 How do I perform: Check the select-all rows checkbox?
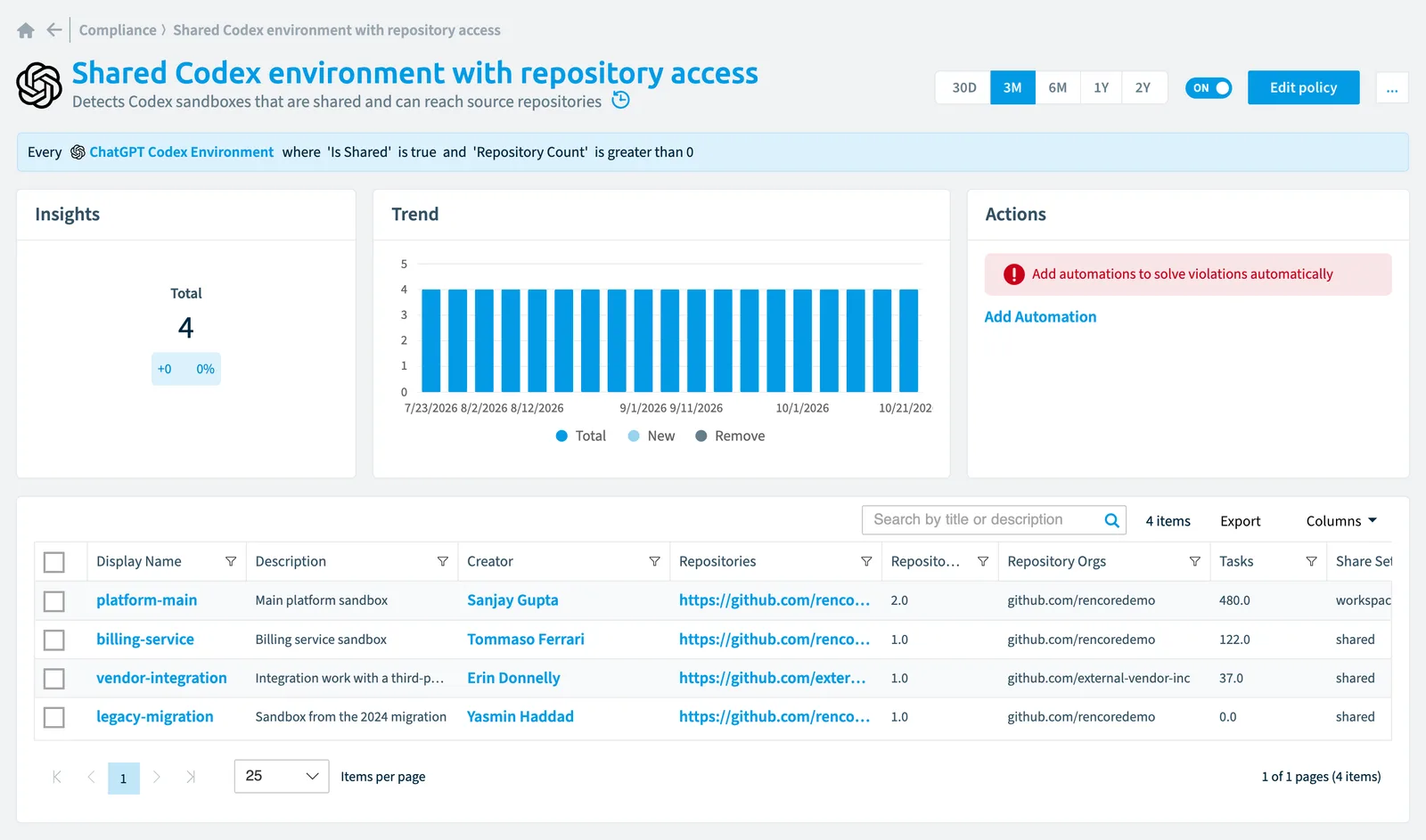pyautogui.click(x=54, y=562)
